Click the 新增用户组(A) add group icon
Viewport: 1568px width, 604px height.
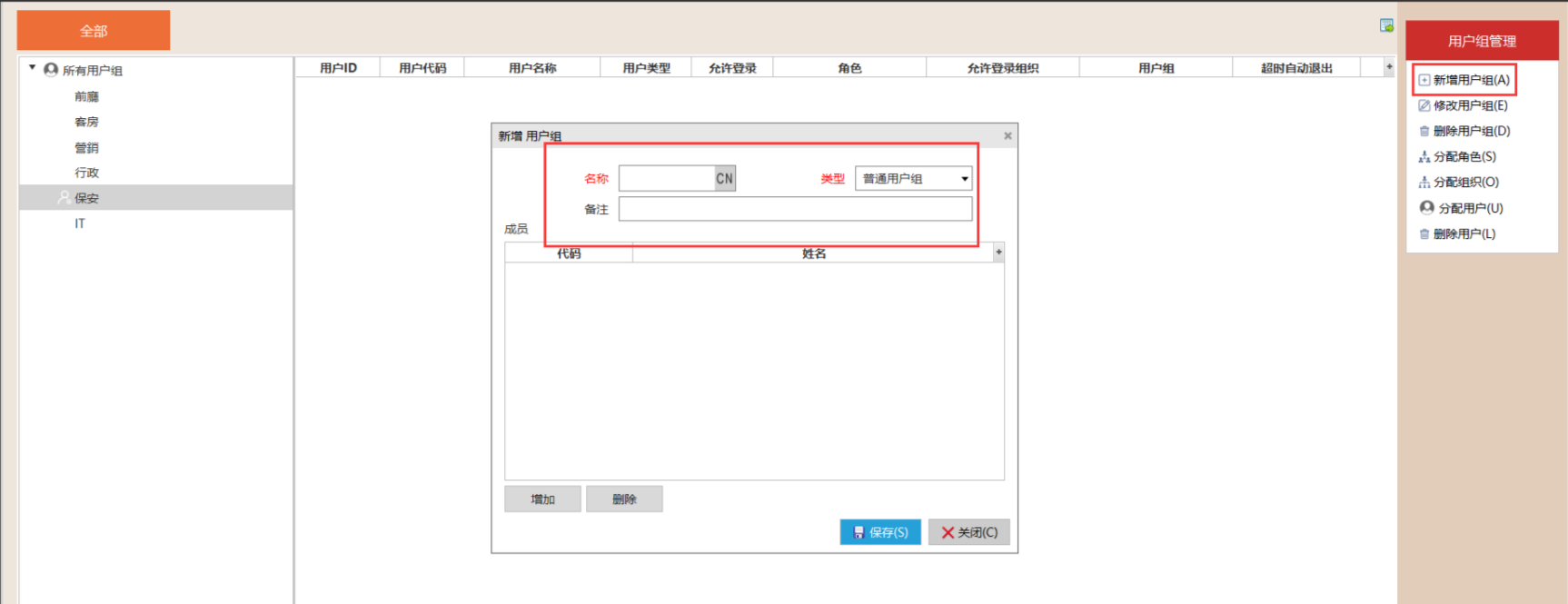(x=1424, y=80)
